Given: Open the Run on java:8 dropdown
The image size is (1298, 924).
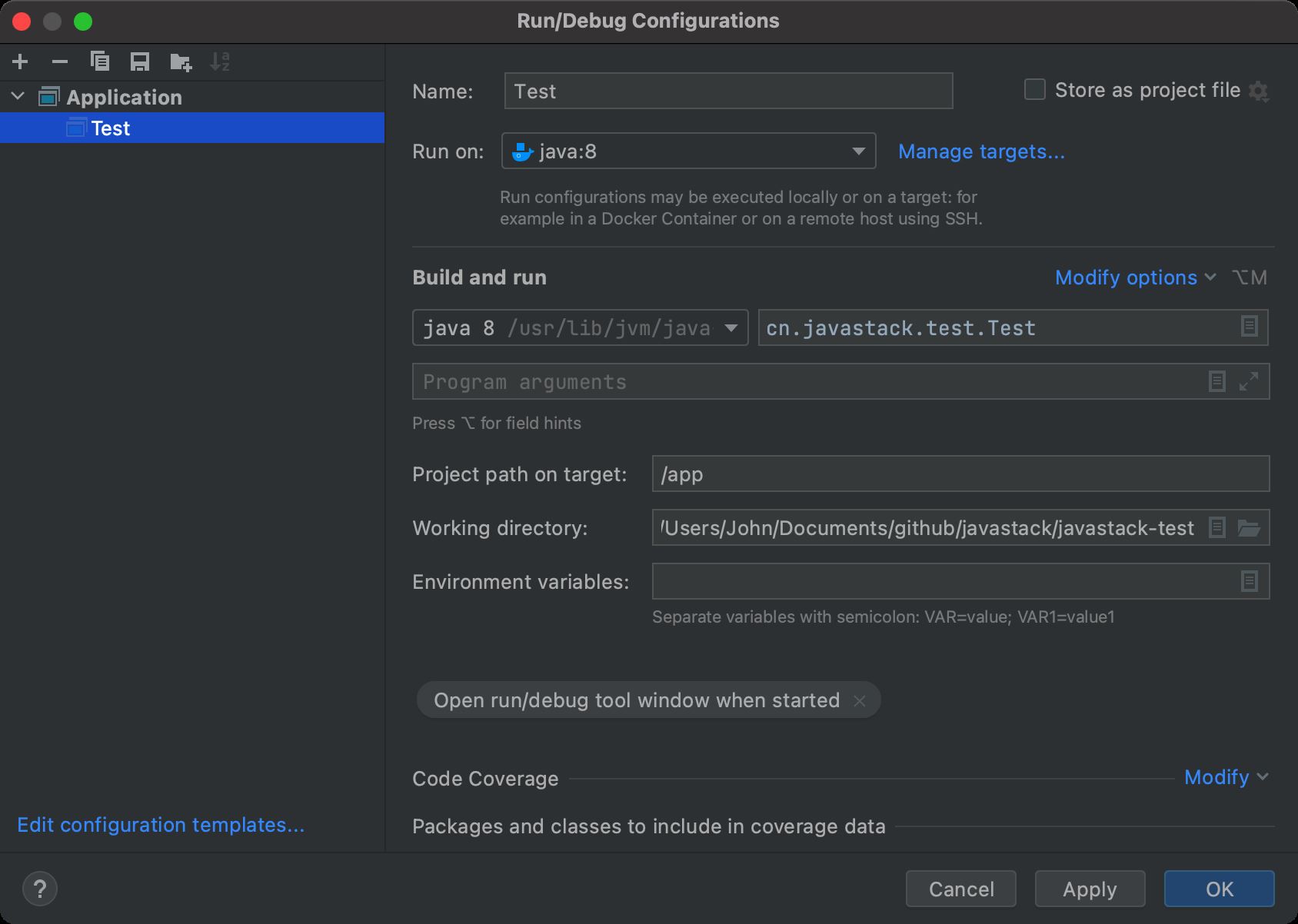Looking at the screenshot, I should tap(859, 151).
